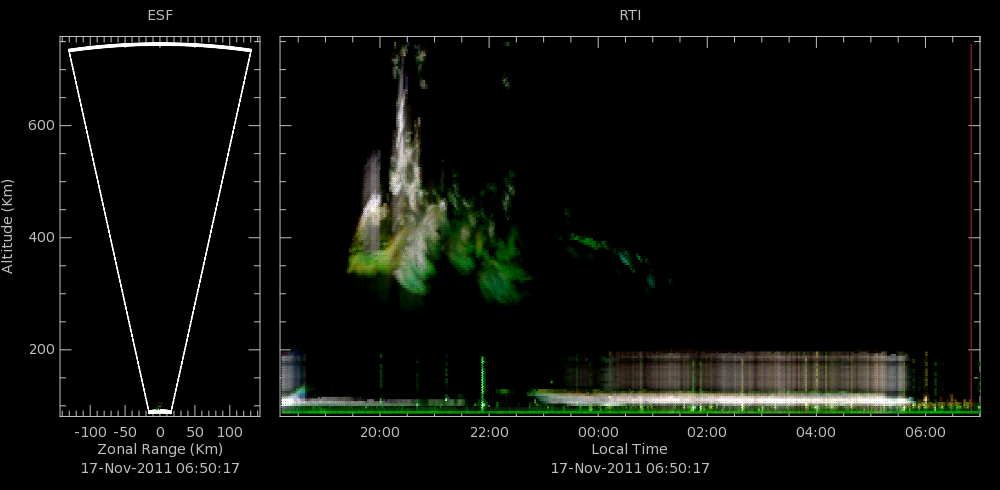Click the 600 altitude tick label

point(41,126)
